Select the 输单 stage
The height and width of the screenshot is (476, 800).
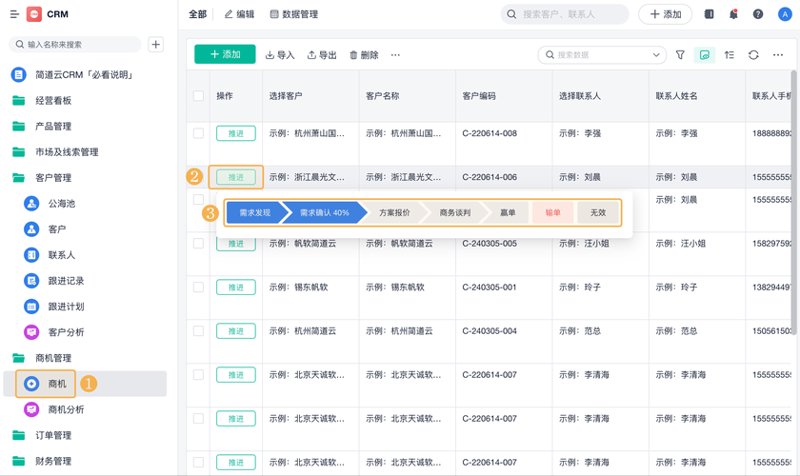pos(553,212)
